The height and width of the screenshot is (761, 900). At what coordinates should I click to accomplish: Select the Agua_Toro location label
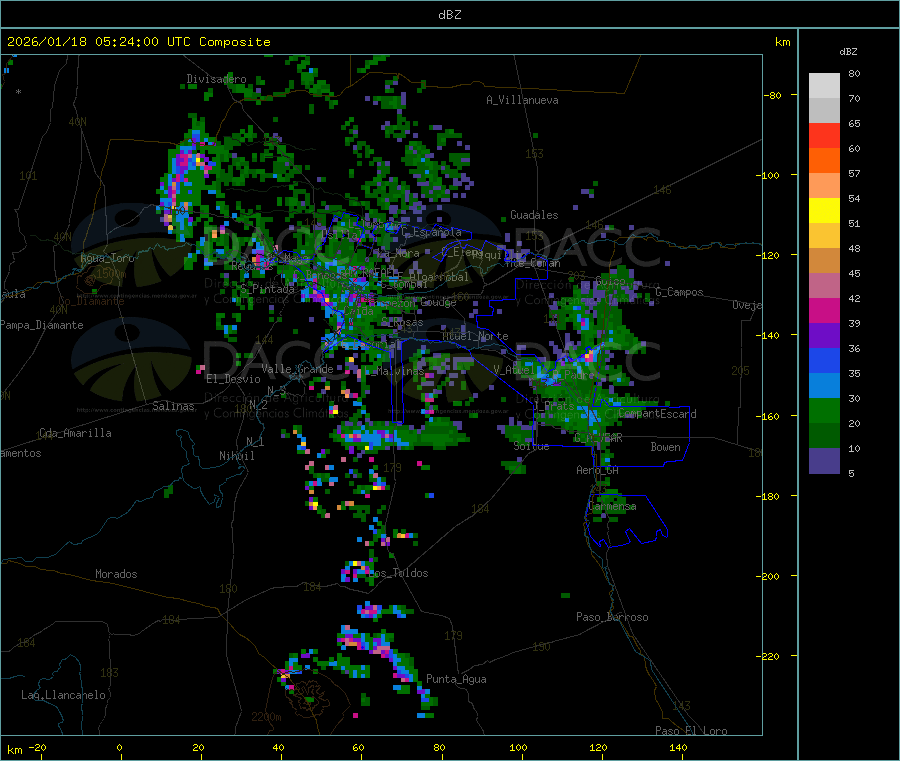[107, 258]
